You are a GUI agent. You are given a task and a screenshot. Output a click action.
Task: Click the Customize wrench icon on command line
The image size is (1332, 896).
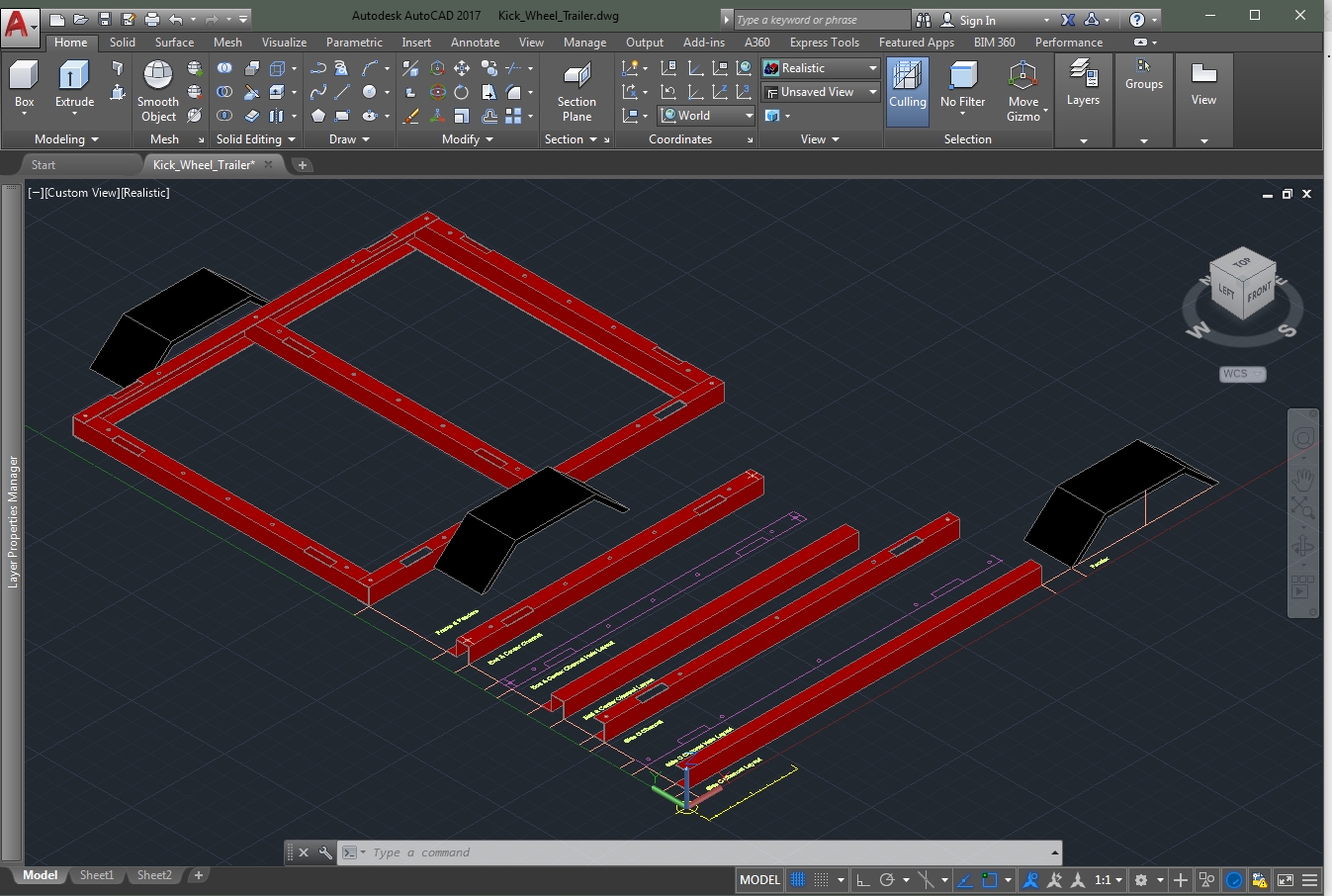[325, 852]
